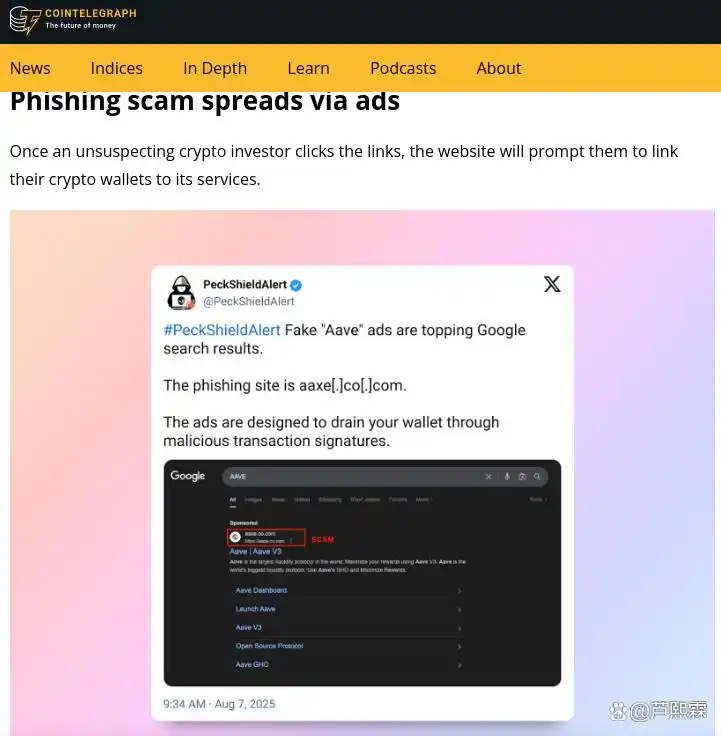Click the blue verified badge
This screenshot has height=736, width=721.
click(x=296, y=285)
